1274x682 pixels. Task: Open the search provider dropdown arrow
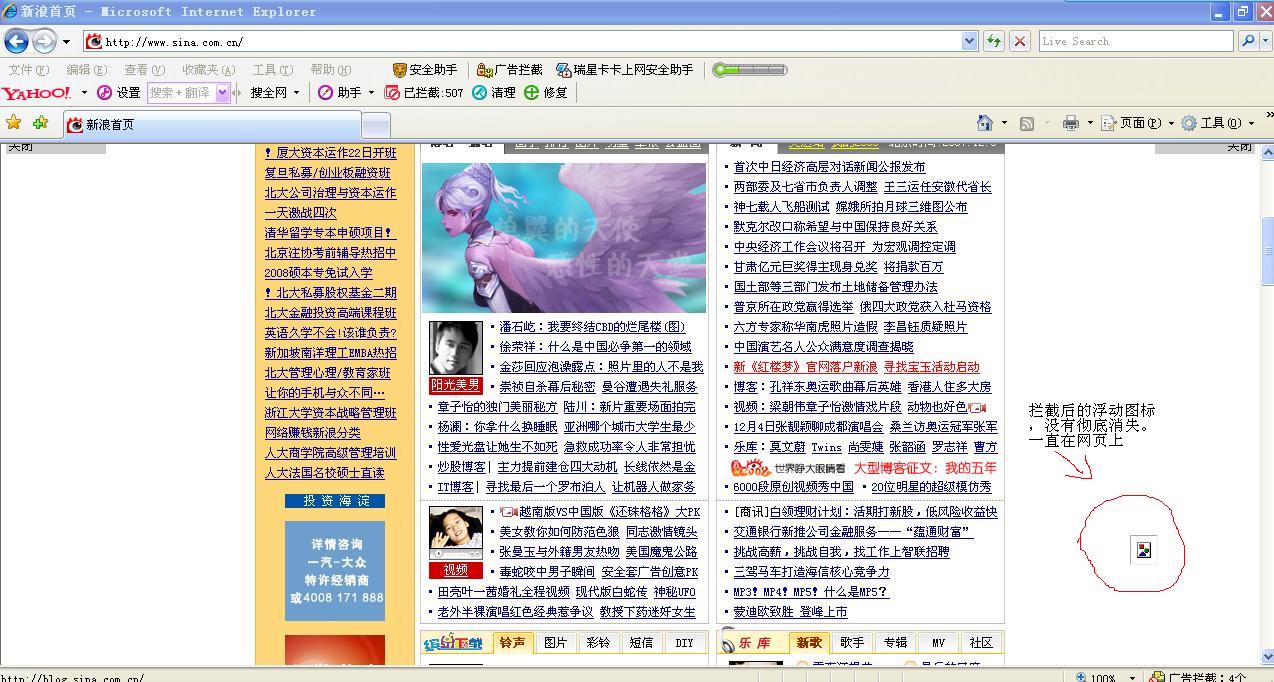pos(1265,42)
